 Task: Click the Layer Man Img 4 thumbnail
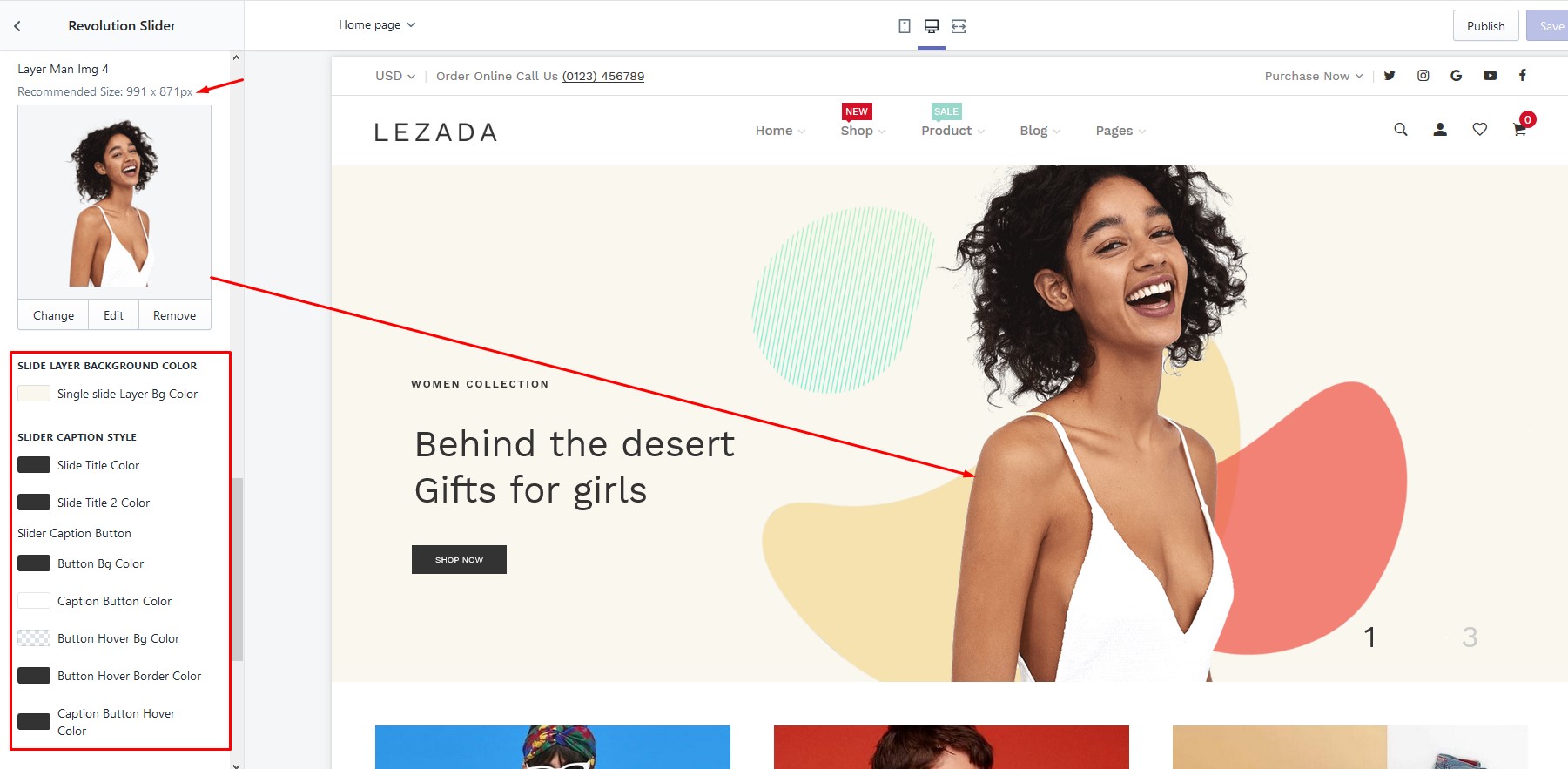pyautogui.click(x=114, y=203)
